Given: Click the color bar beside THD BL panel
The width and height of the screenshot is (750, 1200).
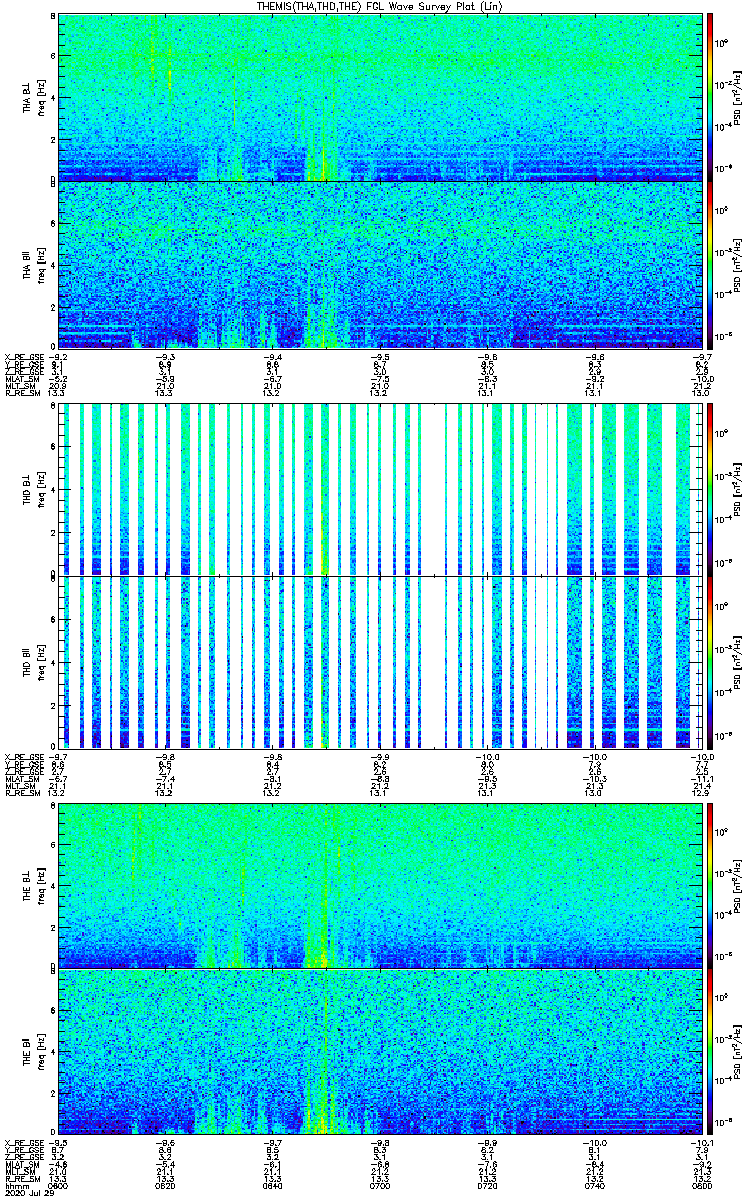Looking at the screenshot, I should (x=710, y=489).
